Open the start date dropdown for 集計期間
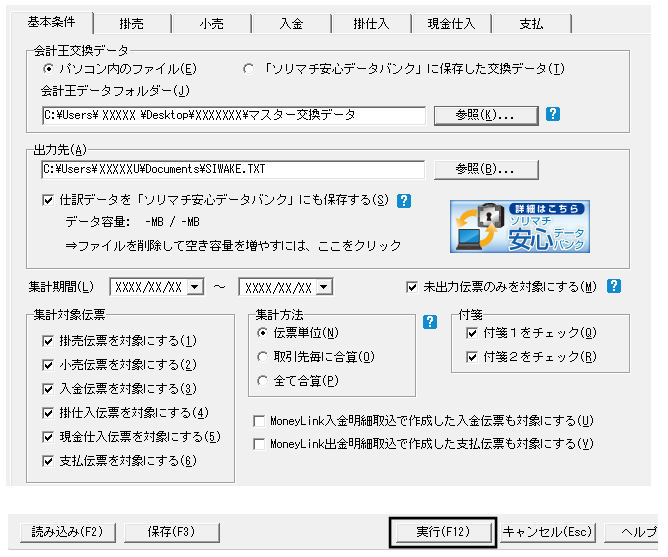Image resolution: width=668 pixels, height=557 pixels. [194, 288]
